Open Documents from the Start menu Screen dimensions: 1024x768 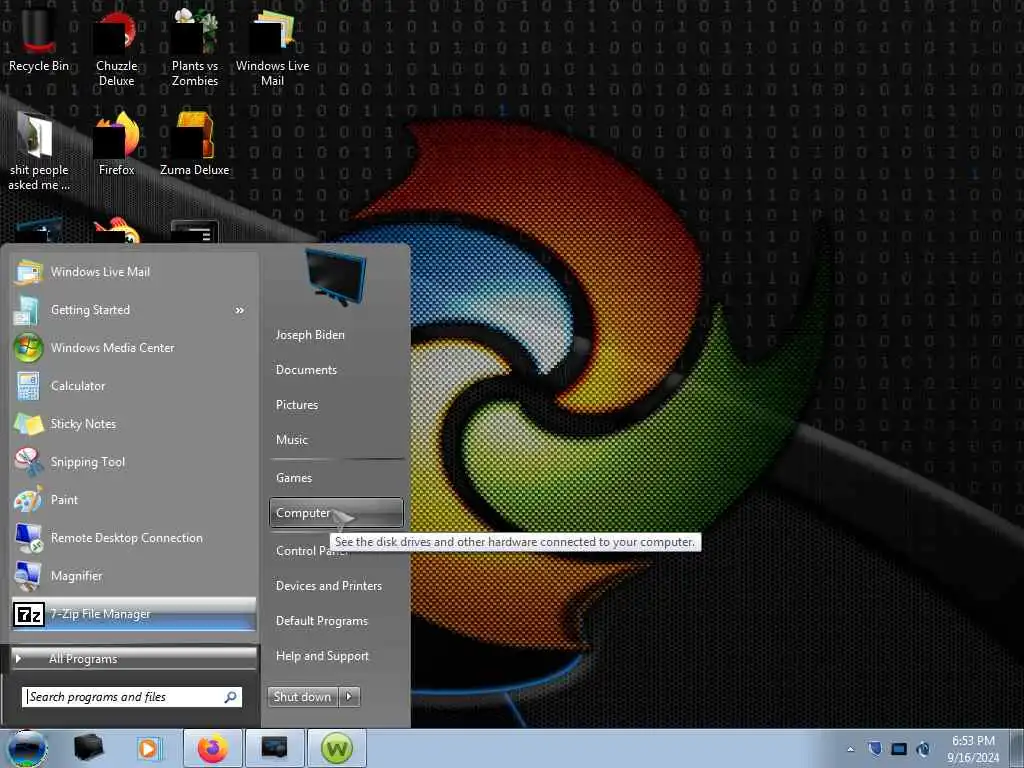pos(306,370)
